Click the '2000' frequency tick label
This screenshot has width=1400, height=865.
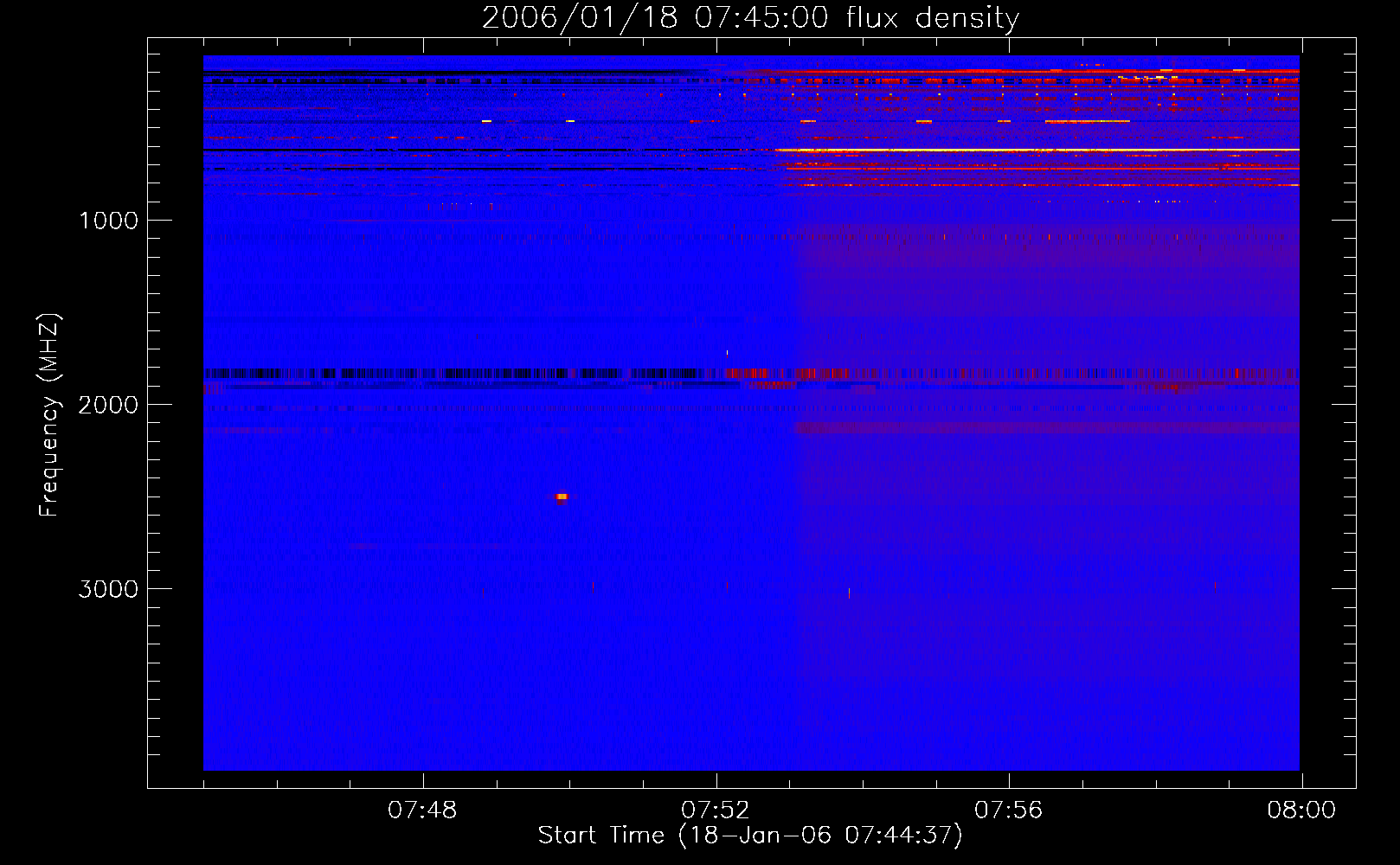pos(108,405)
